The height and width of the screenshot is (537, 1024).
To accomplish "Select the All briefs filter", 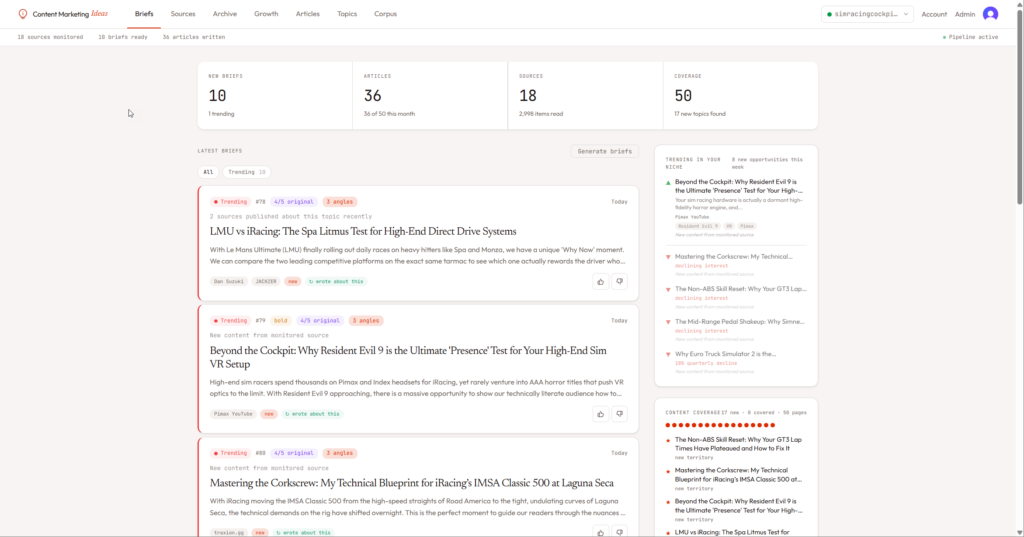I will pyautogui.click(x=208, y=172).
